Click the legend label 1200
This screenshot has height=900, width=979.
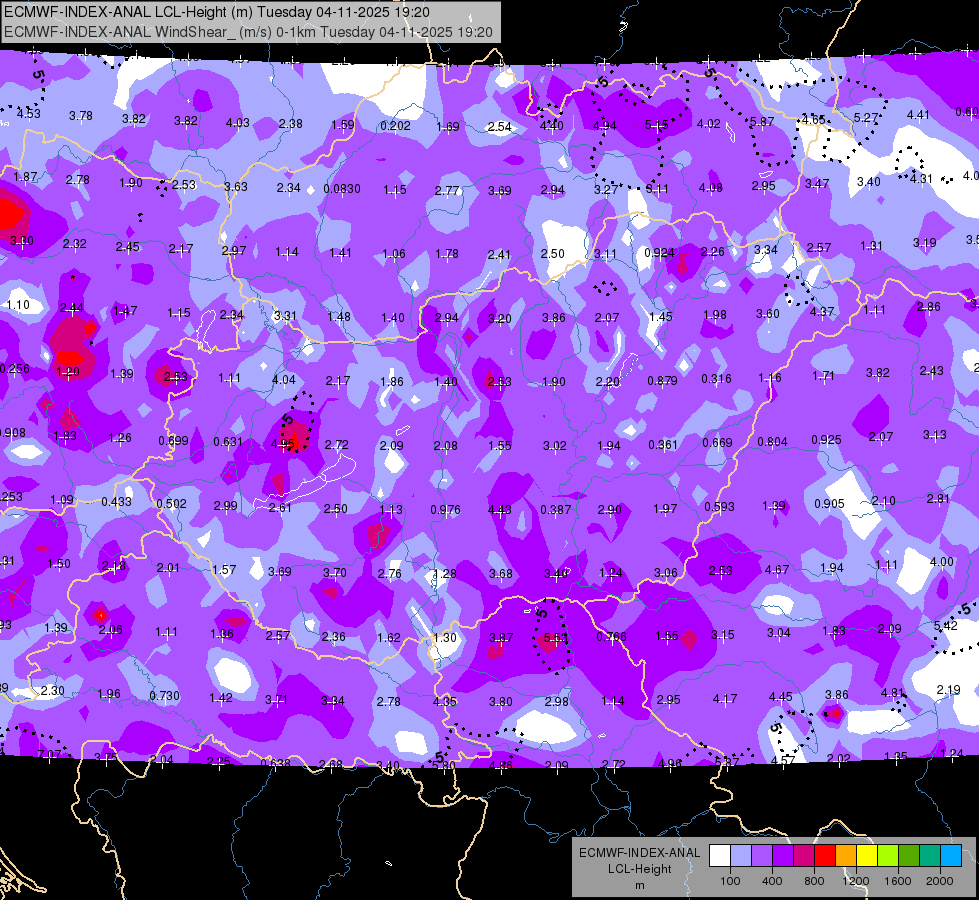tap(855, 881)
